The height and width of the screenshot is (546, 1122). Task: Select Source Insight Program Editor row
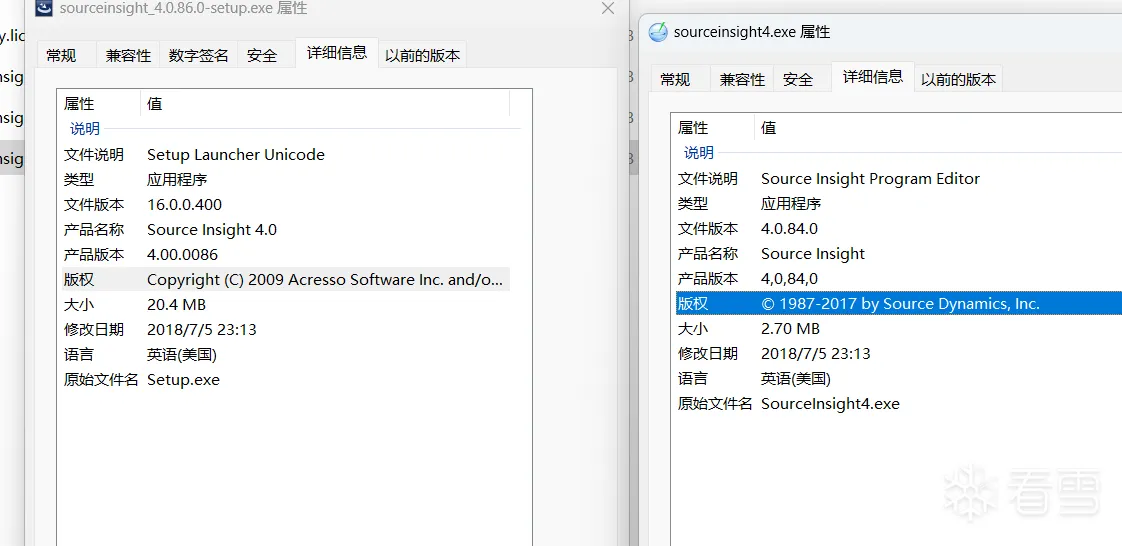point(899,179)
